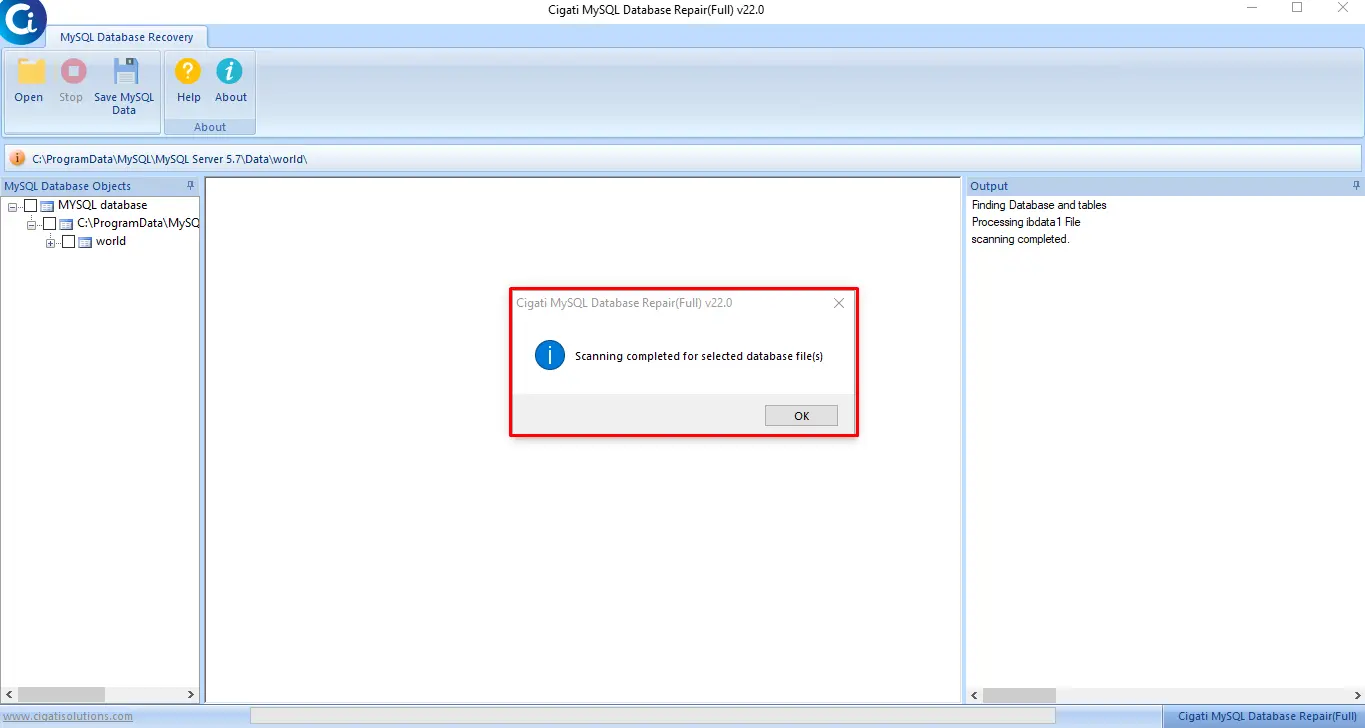
Task: Click the 'About' ribbon group label
Action: coord(210,127)
